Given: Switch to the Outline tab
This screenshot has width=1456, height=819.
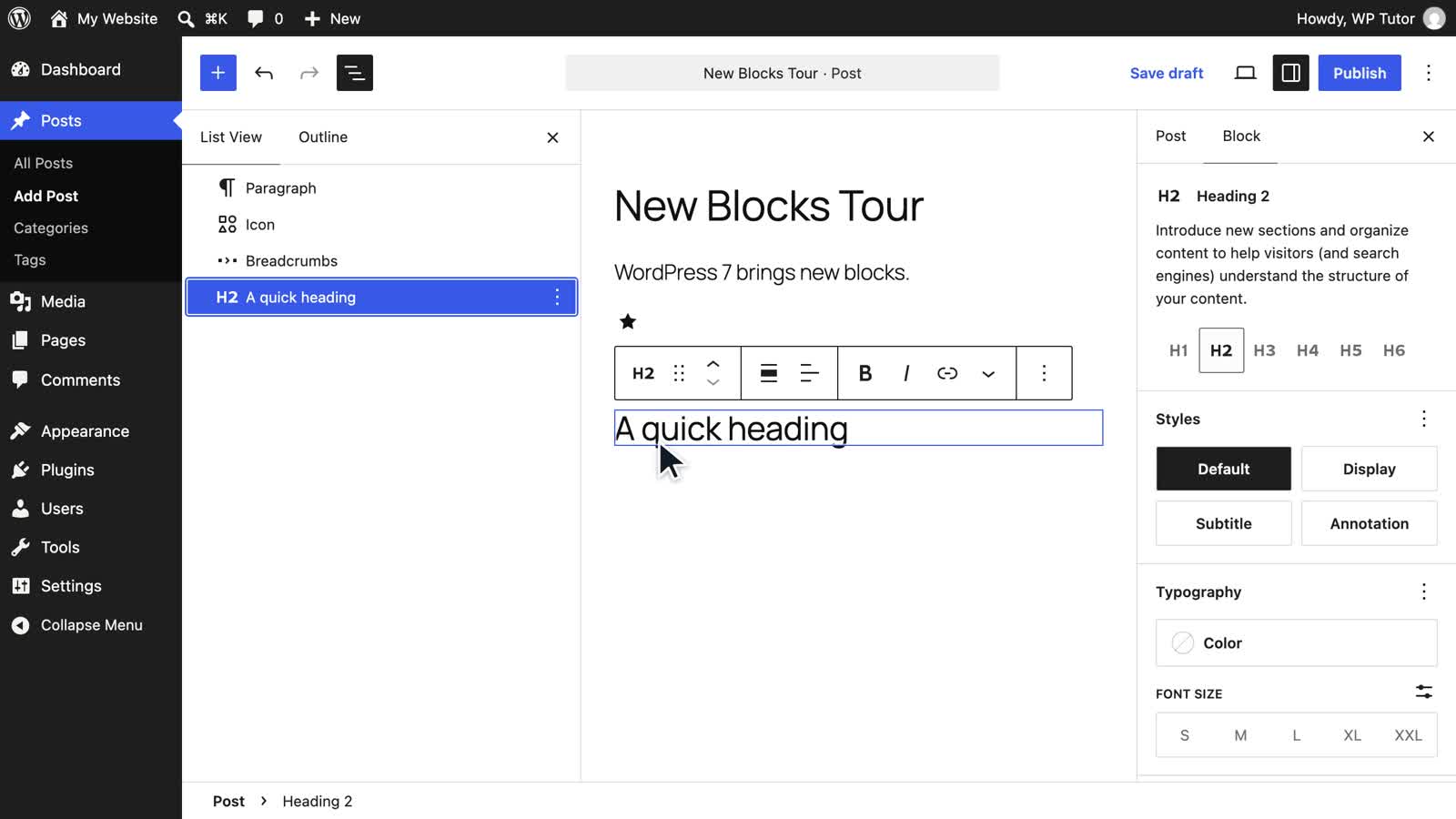Looking at the screenshot, I should 323,136.
